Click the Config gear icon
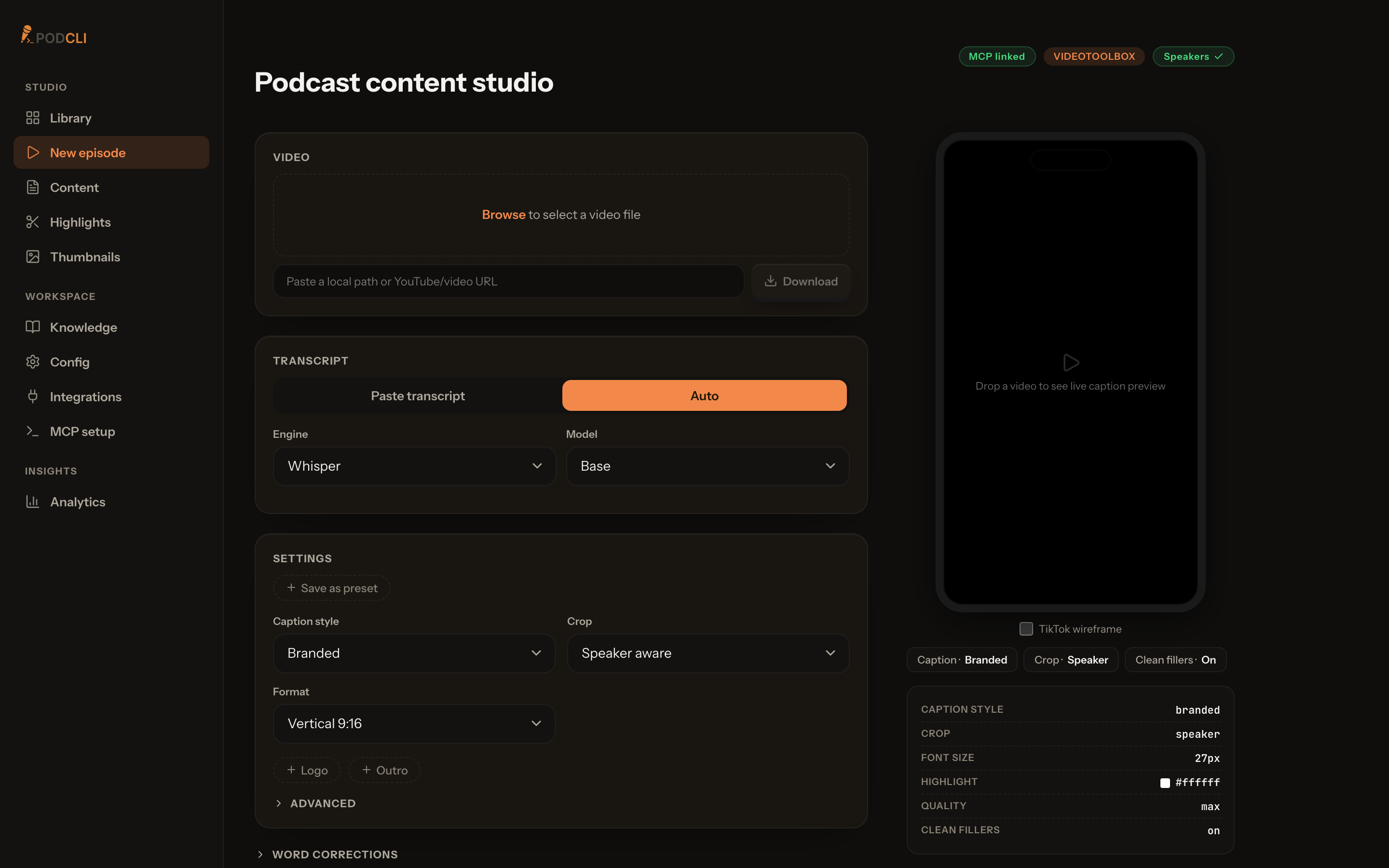The width and height of the screenshot is (1389, 868). click(x=33, y=362)
